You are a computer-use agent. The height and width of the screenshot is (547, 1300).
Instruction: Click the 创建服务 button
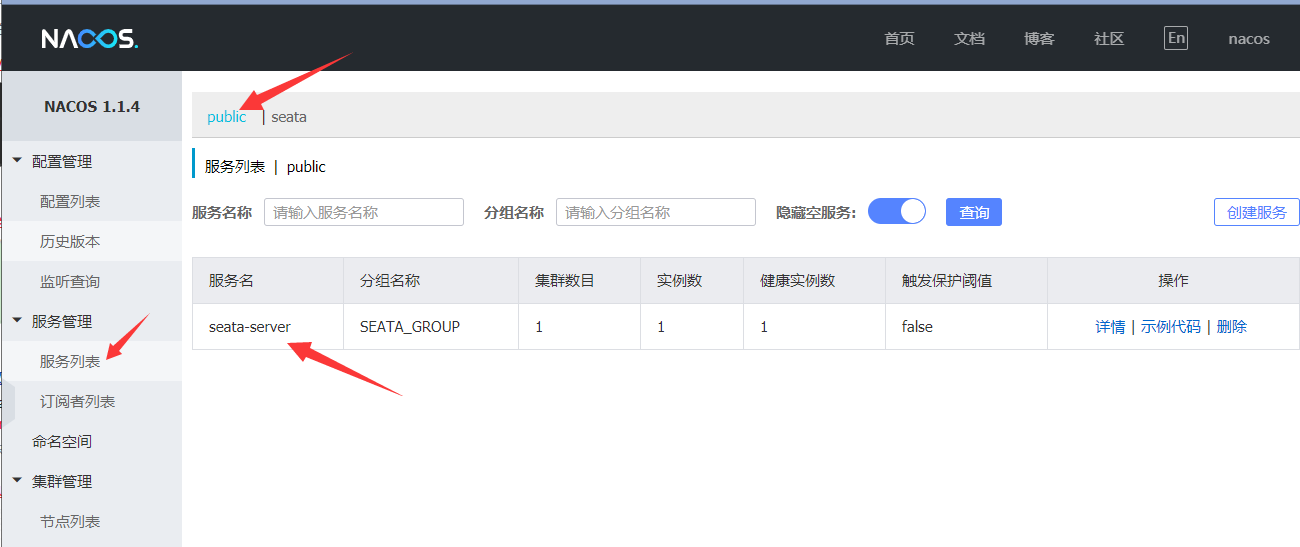click(1257, 212)
